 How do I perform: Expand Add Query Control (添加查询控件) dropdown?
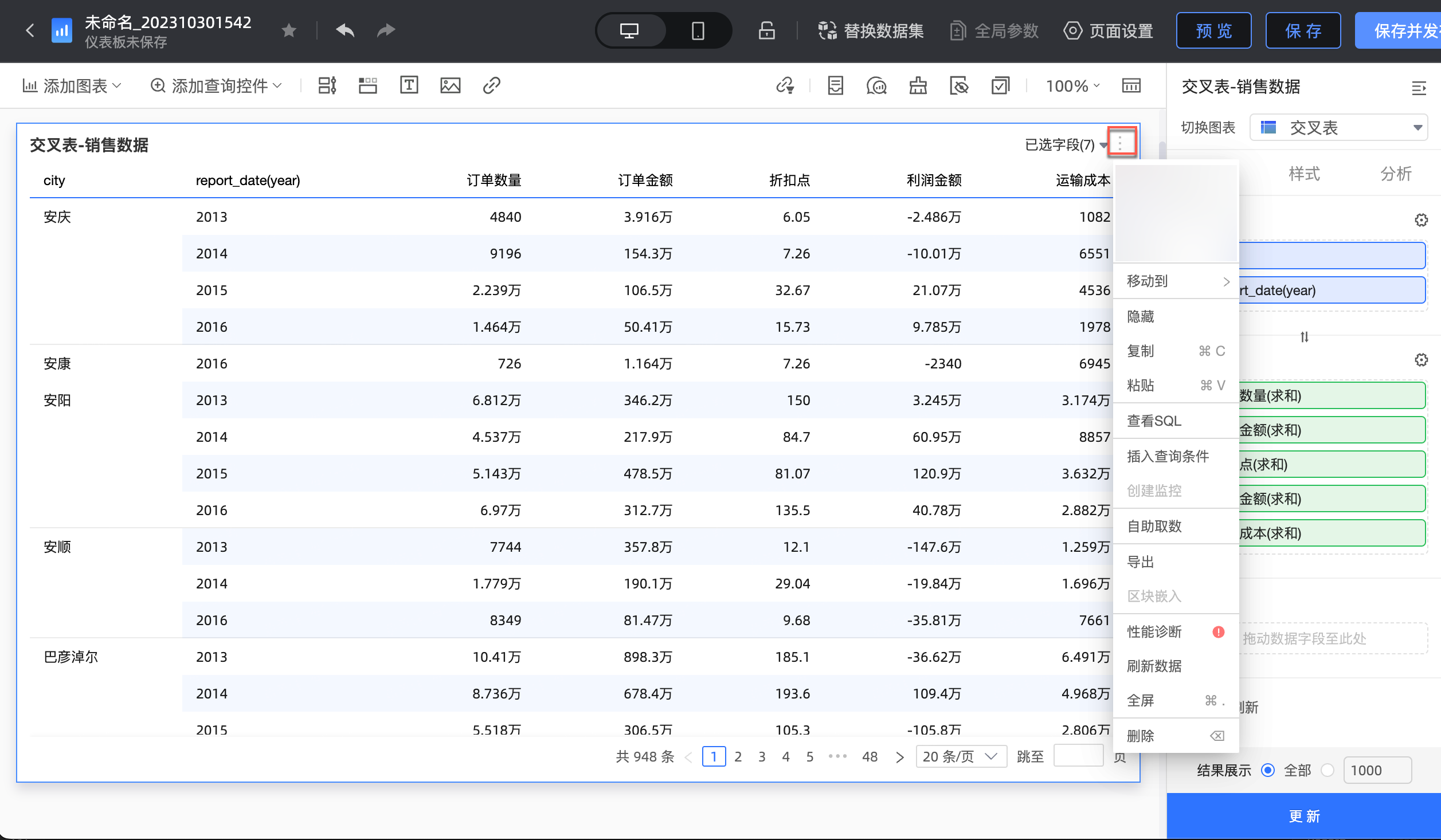tap(216, 86)
